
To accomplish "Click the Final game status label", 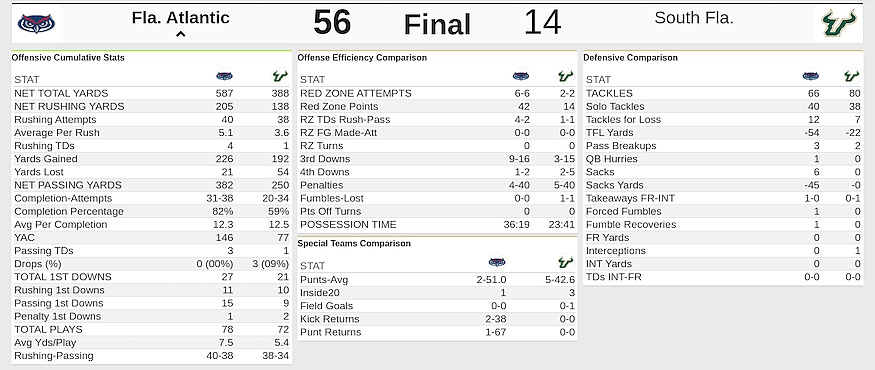I will (x=437, y=25).
